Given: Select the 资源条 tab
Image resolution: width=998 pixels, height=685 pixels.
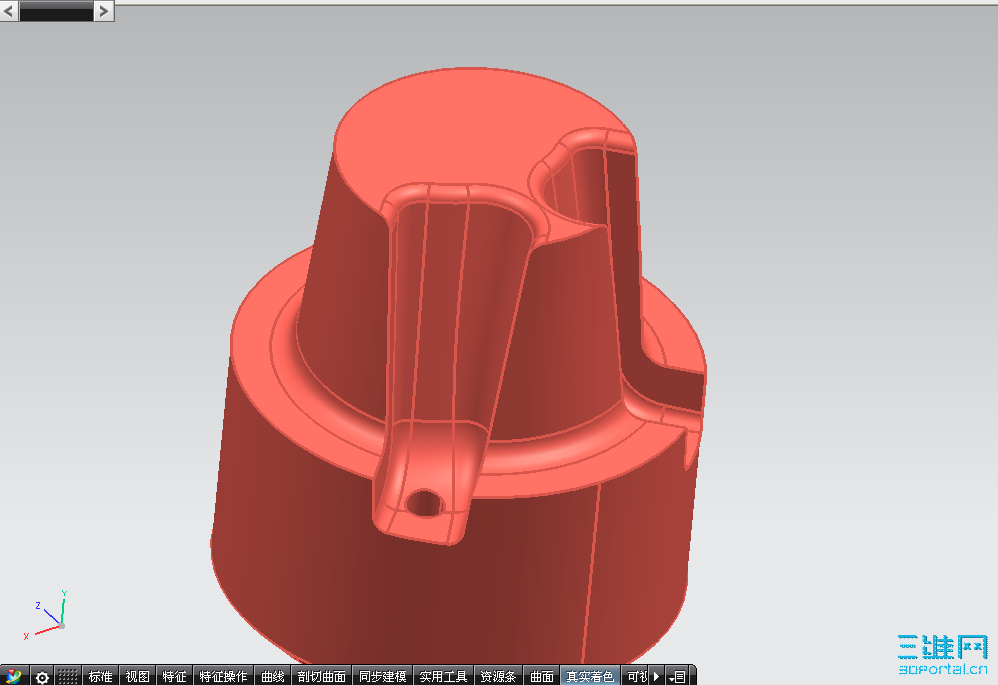Looking at the screenshot, I should point(498,676).
